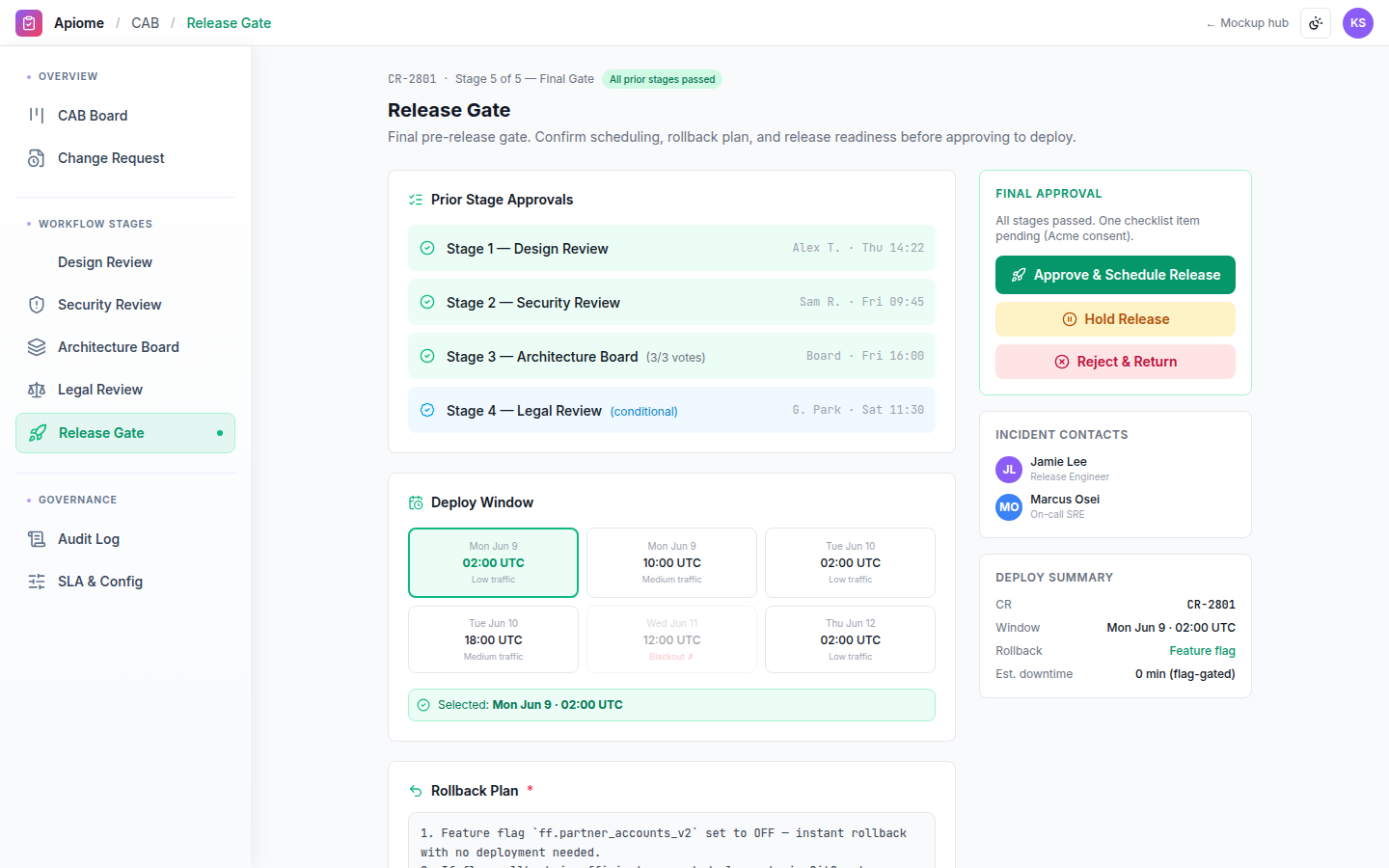Click the CR-2801 identifier in the header
This screenshot has height=868, width=1389.
[412, 79]
